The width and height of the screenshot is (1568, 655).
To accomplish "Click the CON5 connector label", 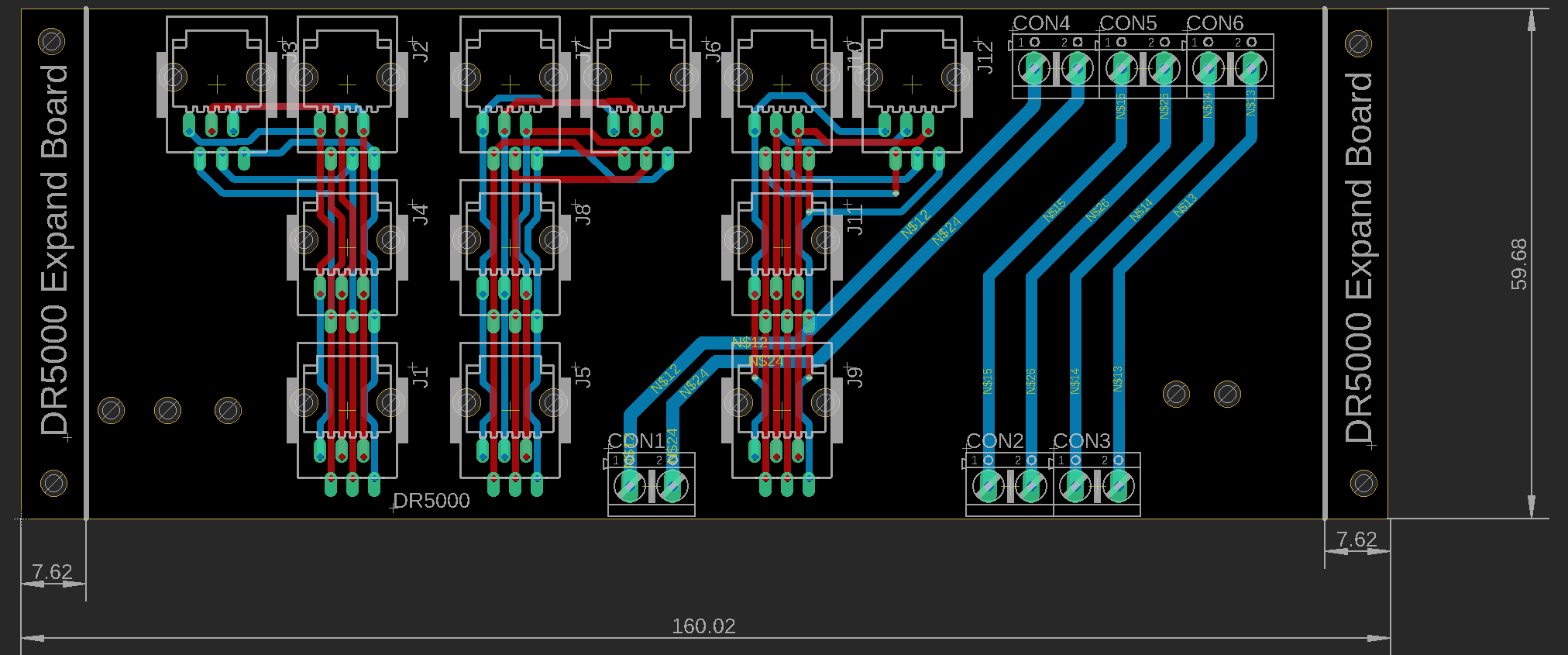I will pyautogui.click(x=1128, y=24).
